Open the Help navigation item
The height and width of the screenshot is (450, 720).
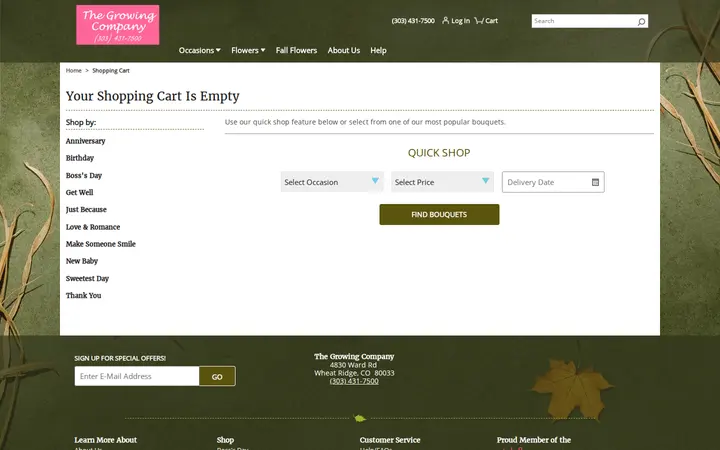pos(378,51)
